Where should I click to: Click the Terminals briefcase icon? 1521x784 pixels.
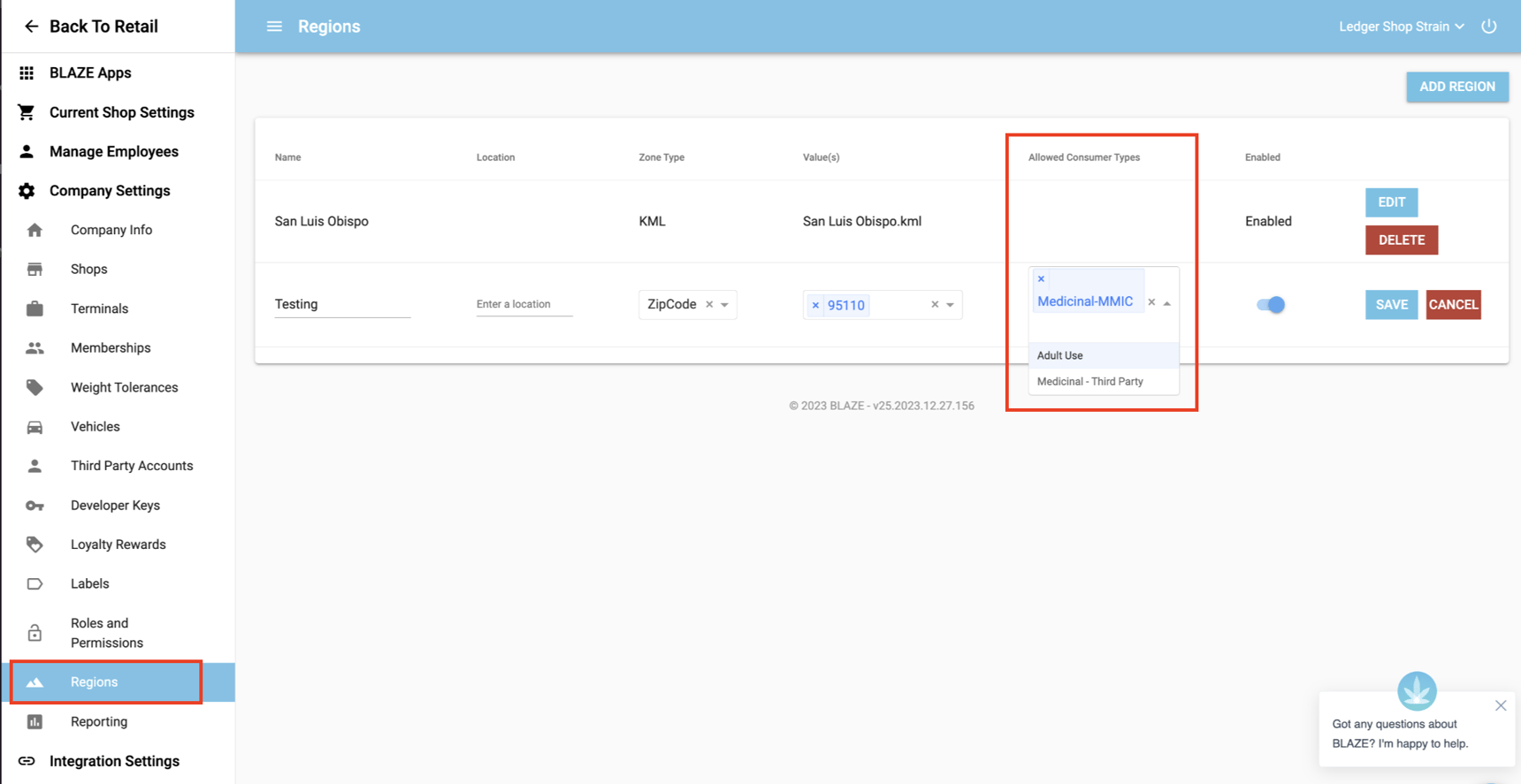[x=34, y=308]
